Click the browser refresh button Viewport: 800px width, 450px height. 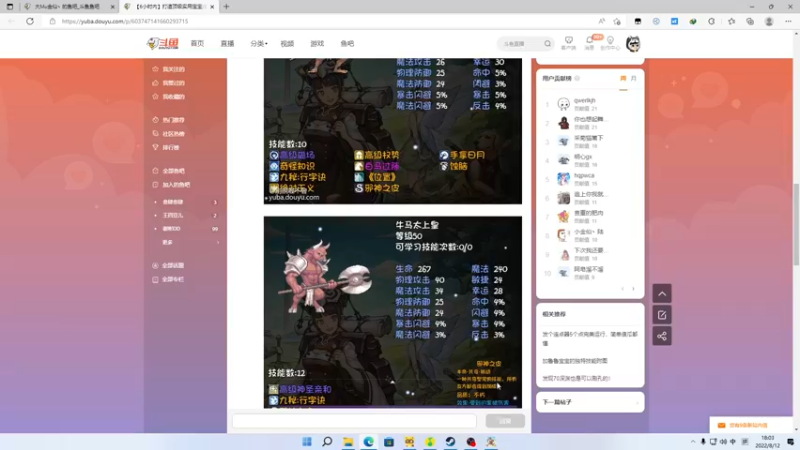coord(30,21)
